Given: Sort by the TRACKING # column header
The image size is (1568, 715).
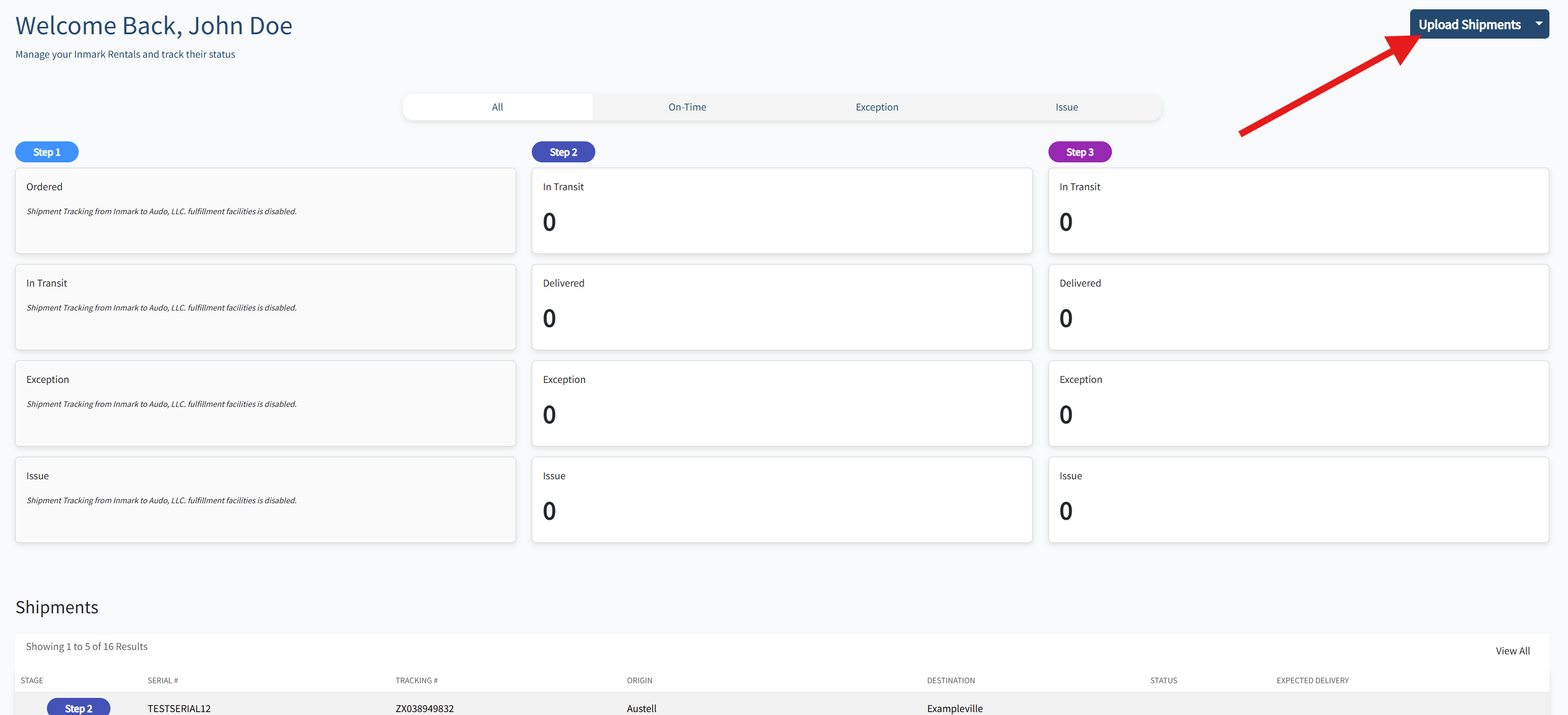Looking at the screenshot, I should pos(416,680).
